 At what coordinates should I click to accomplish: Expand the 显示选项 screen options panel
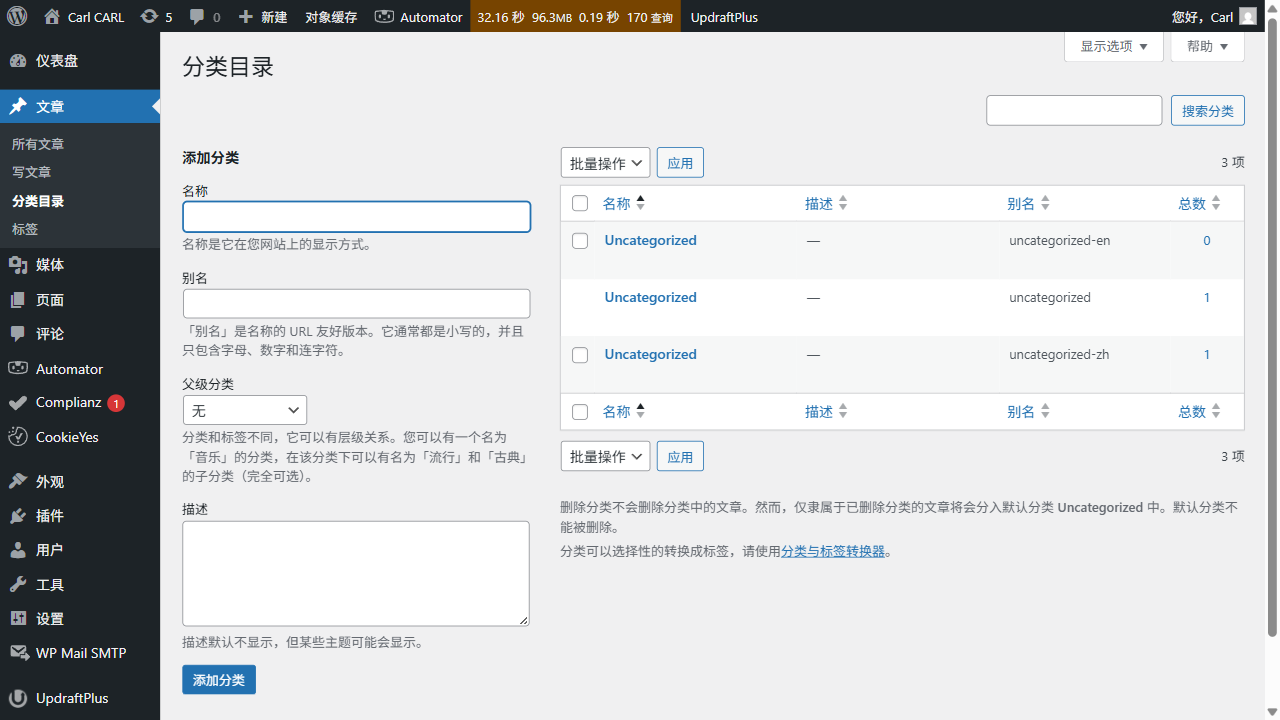tap(1112, 46)
